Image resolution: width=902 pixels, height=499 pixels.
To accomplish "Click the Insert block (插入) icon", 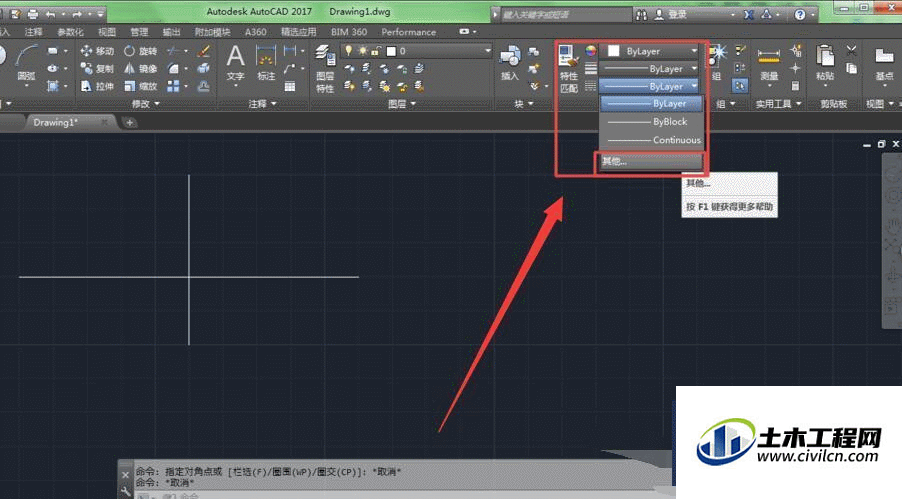I will coord(510,63).
